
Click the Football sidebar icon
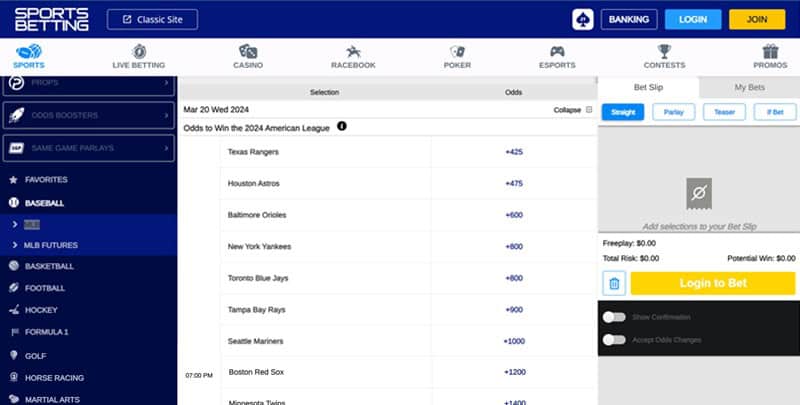tap(14, 288)
